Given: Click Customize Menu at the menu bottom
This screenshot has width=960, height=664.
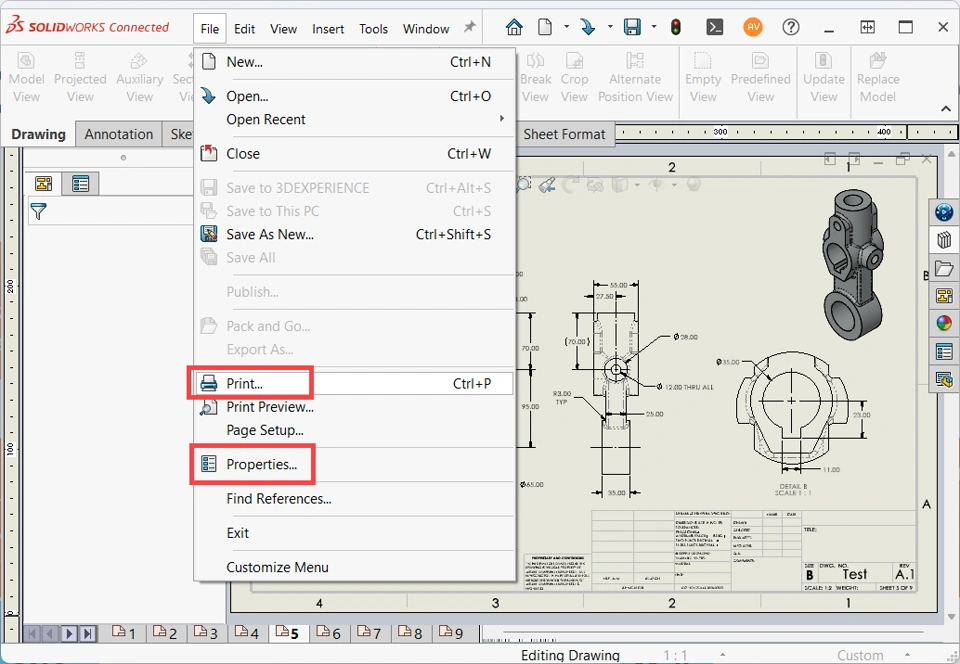Looking at the screenshot, I should (x=277, y=567).
